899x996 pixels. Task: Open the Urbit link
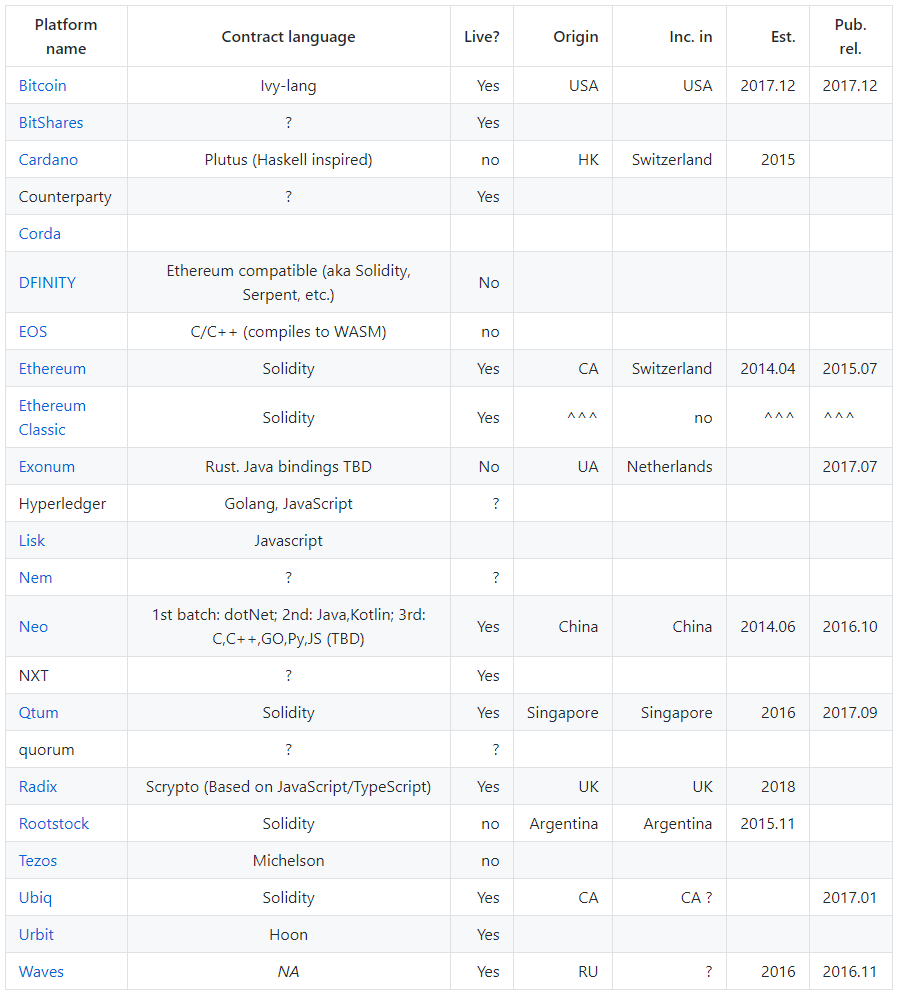coord(36,935)
